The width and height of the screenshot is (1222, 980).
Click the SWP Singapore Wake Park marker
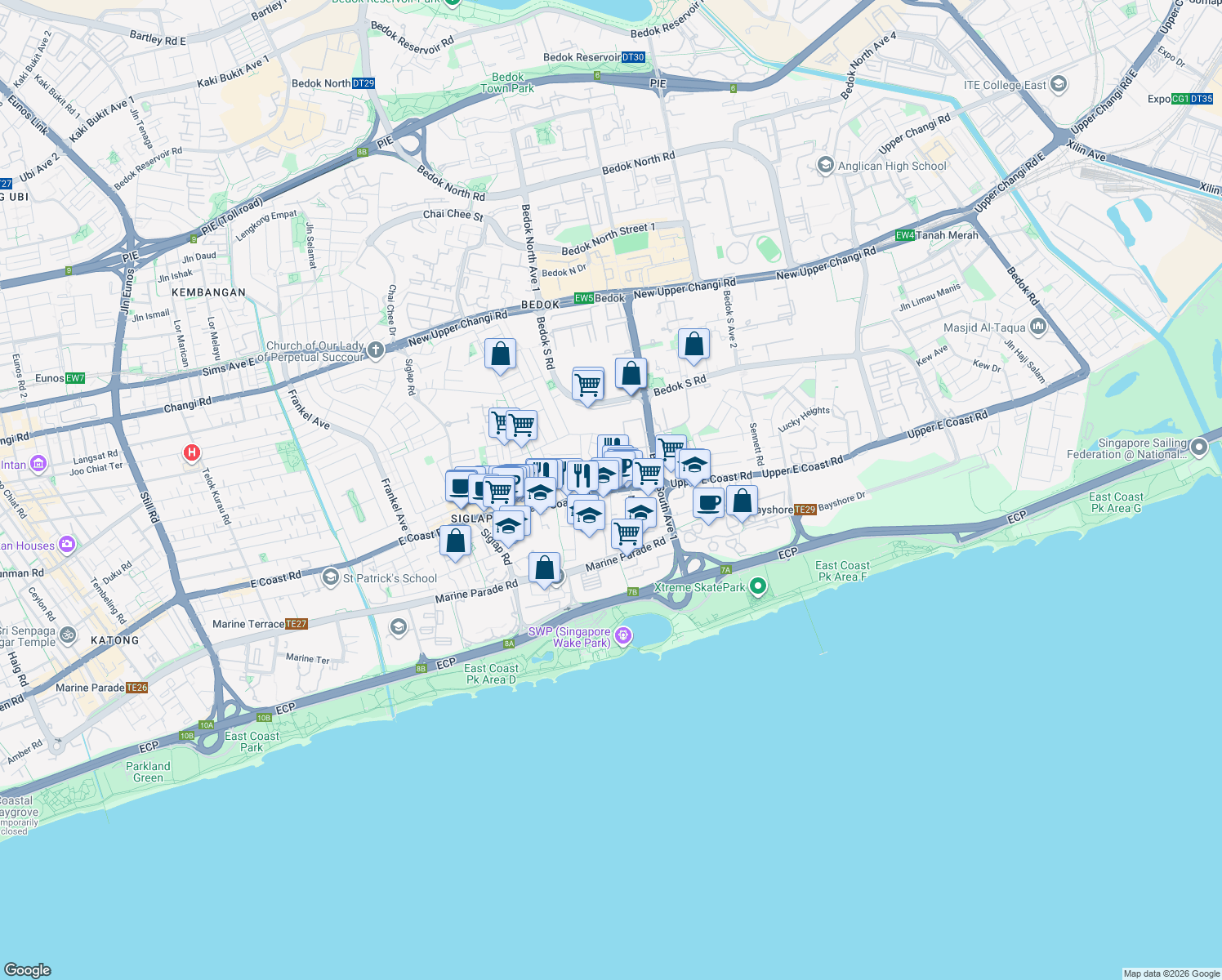[624, 634]
